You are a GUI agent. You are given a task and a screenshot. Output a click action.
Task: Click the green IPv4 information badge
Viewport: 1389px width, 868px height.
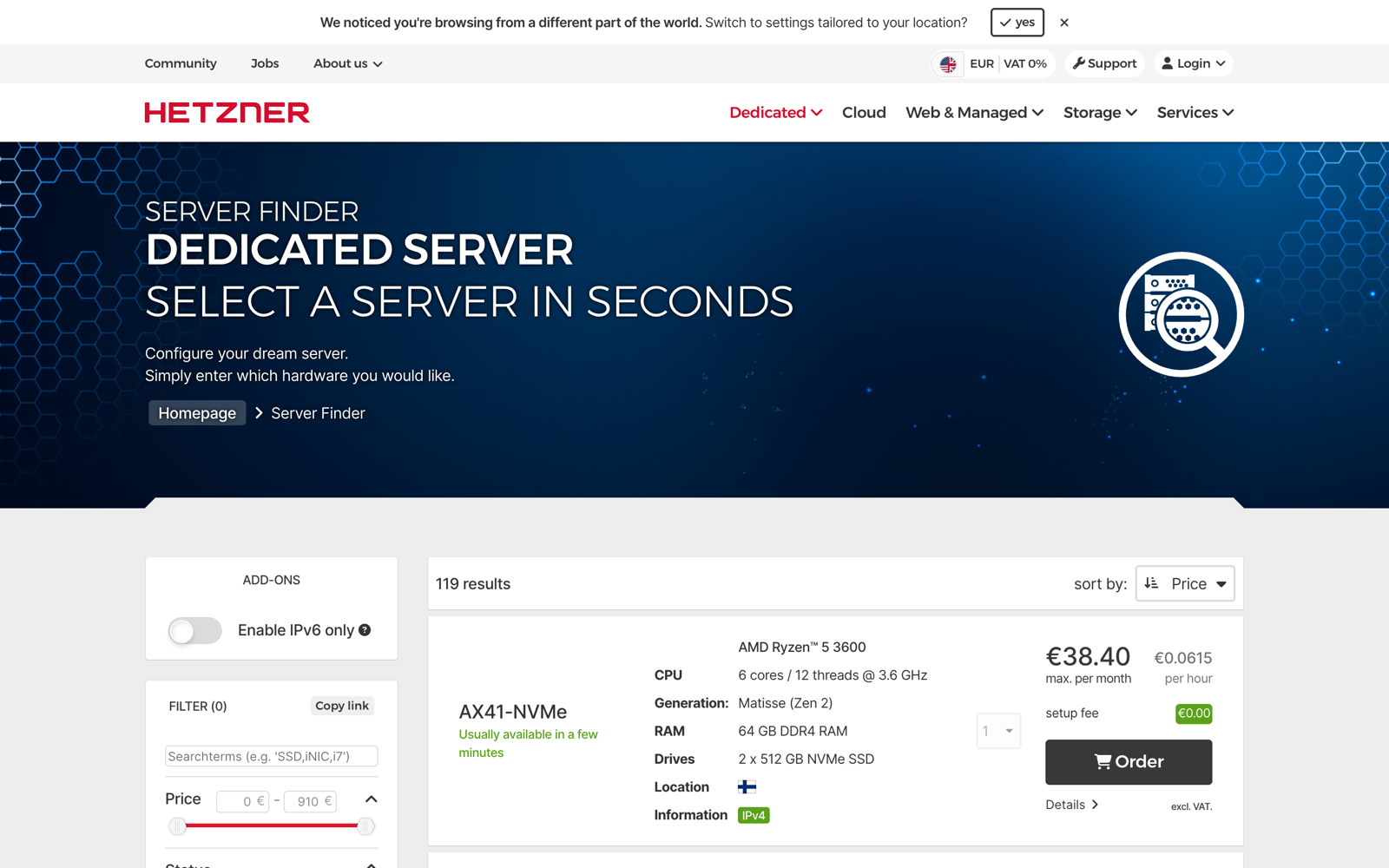pos(753,815)
